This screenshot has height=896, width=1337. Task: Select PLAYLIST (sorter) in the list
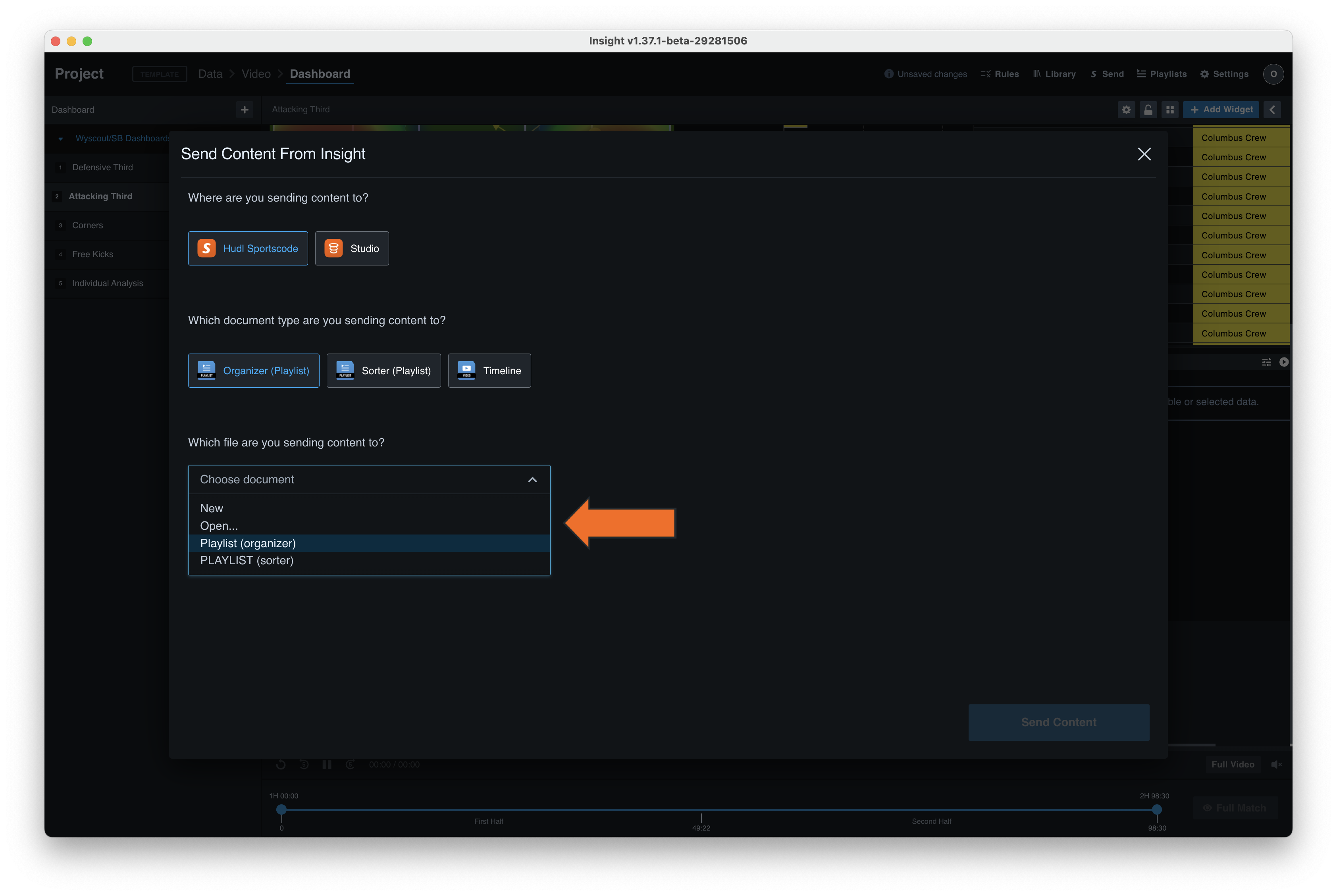click(x=369, y=561)
